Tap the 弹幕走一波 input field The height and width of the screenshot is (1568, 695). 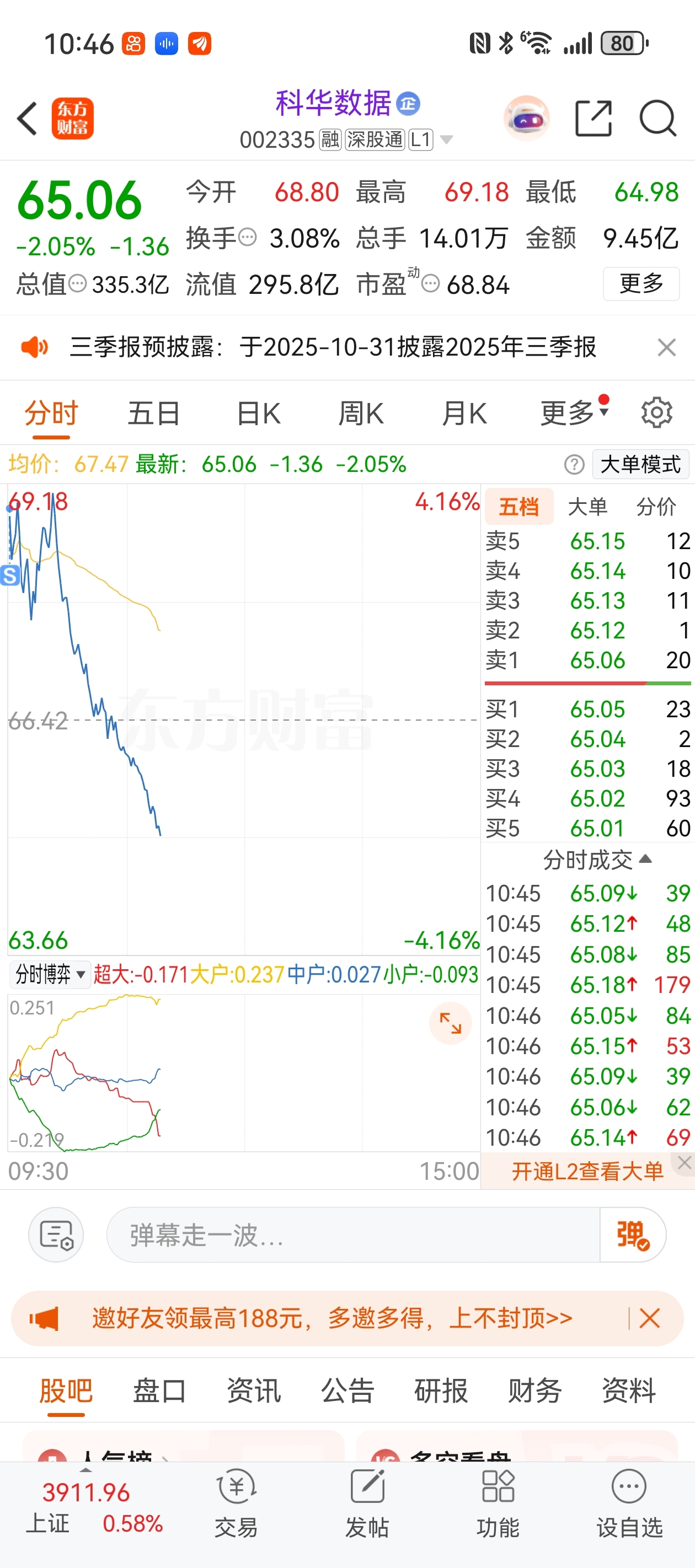353,1234
